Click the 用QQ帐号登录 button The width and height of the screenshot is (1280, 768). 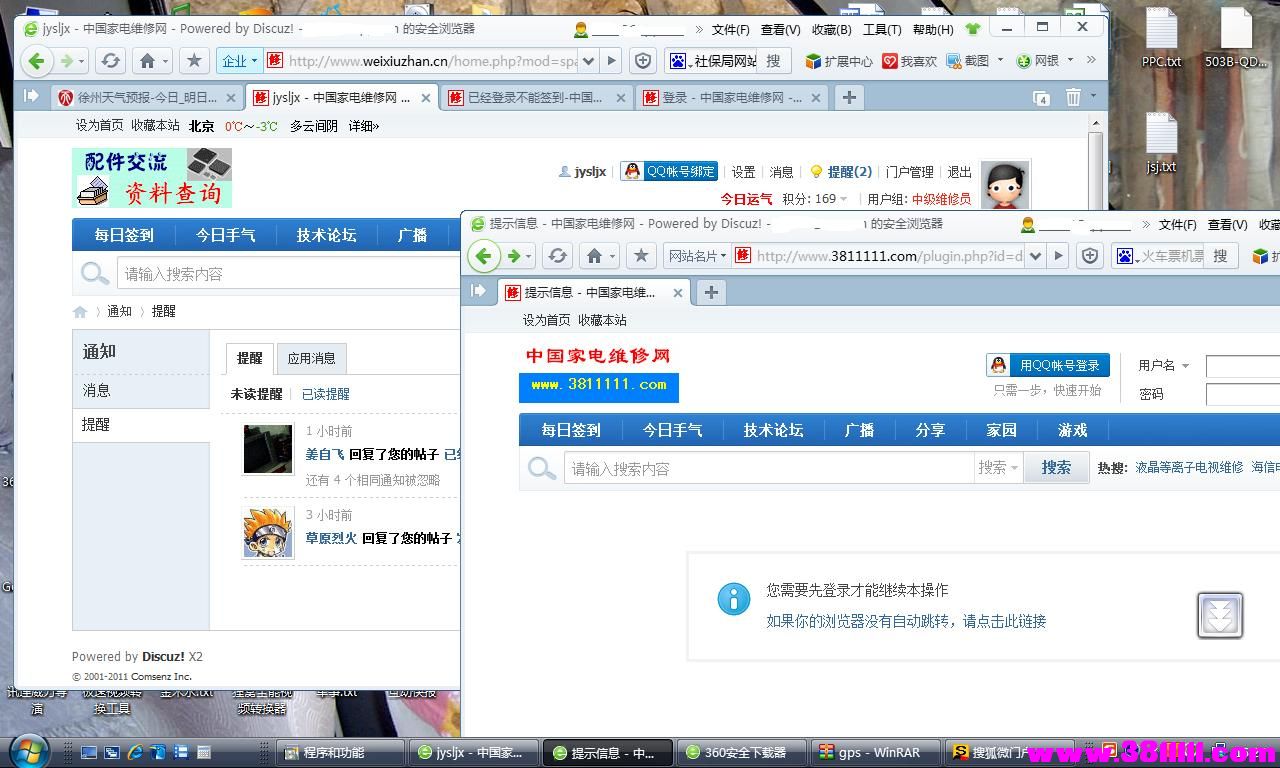point(1048,365)
